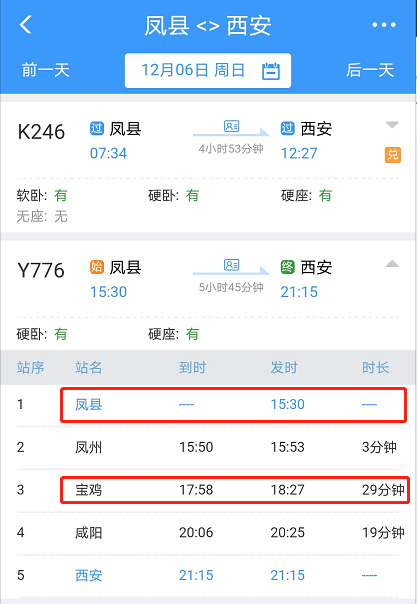Go to the previous day 前一天
The height and width of the screenshot is (604, 417).
point(46,70)
